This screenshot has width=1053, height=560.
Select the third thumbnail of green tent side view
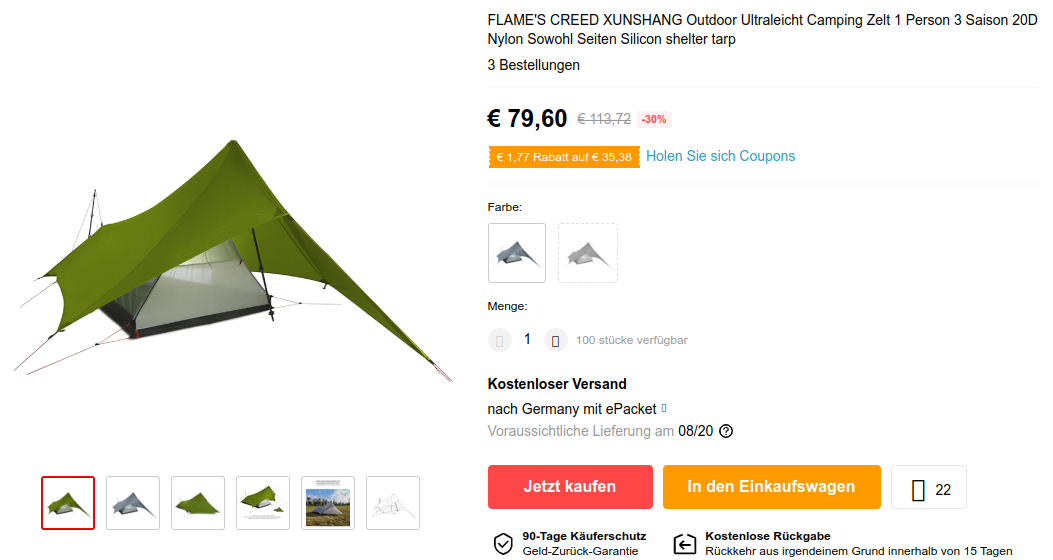click(198, 503)
